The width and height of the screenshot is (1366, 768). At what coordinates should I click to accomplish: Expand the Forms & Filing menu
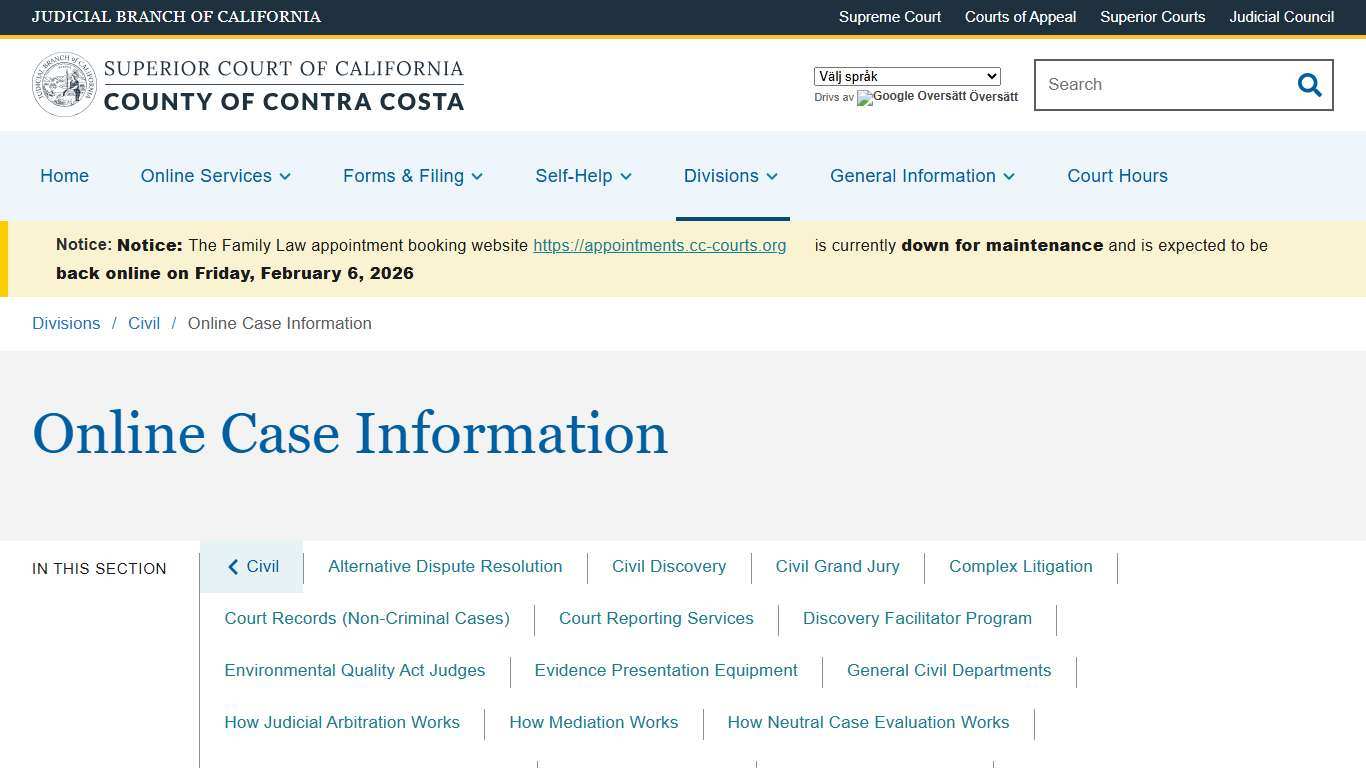[412, 176]
